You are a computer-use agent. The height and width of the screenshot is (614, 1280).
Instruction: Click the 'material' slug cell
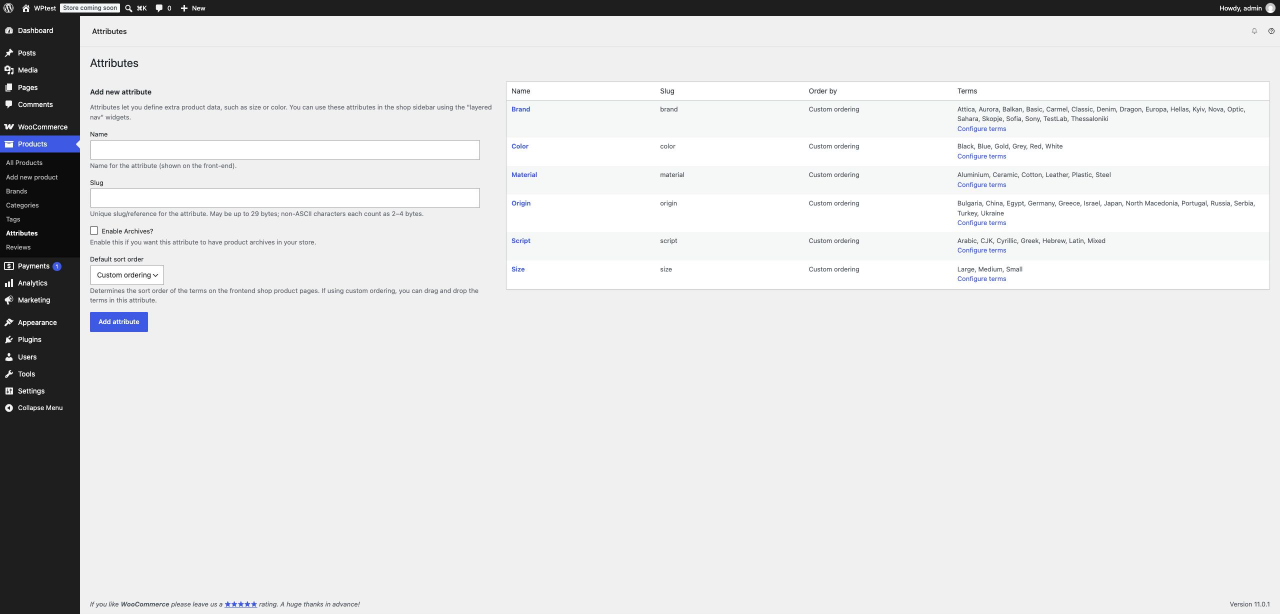pyautogui.click(x=672, y=175)
